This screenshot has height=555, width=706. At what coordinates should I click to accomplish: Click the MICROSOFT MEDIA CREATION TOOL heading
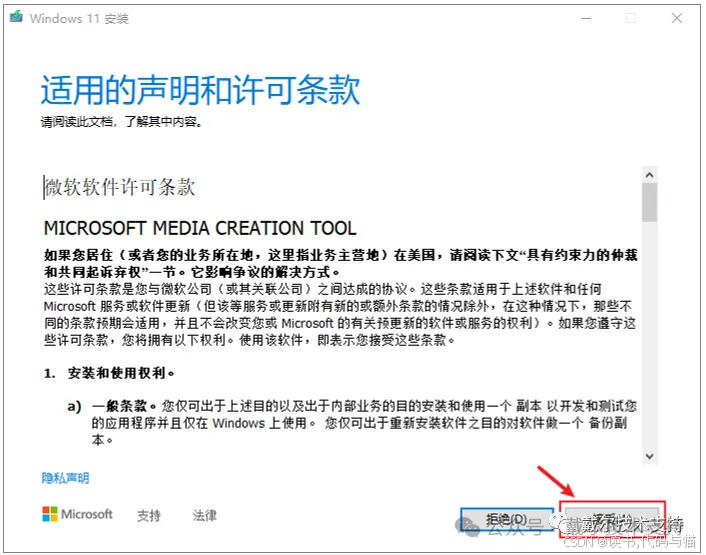[200, 228]
